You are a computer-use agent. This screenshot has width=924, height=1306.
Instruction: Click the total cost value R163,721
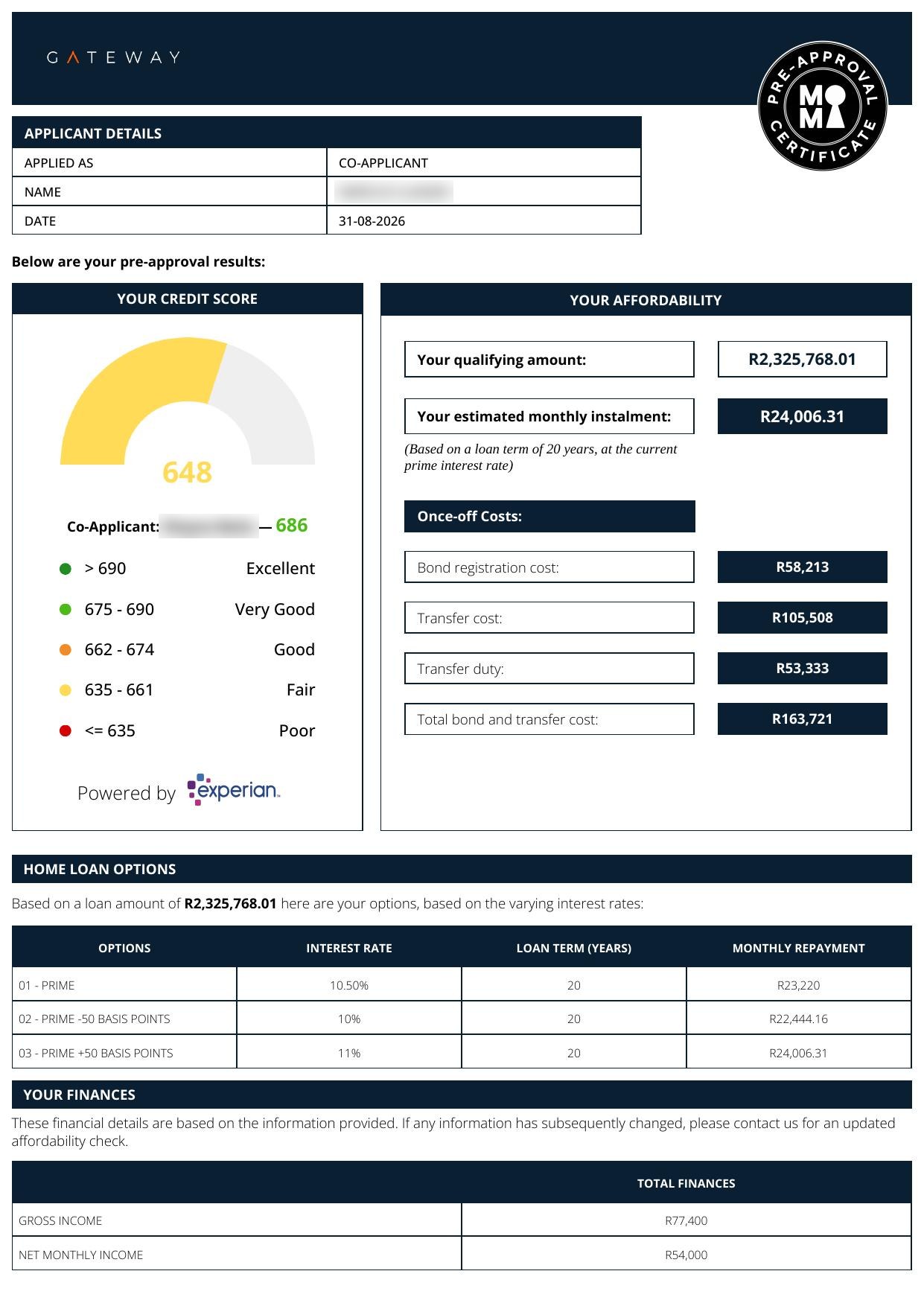(803, 719)
